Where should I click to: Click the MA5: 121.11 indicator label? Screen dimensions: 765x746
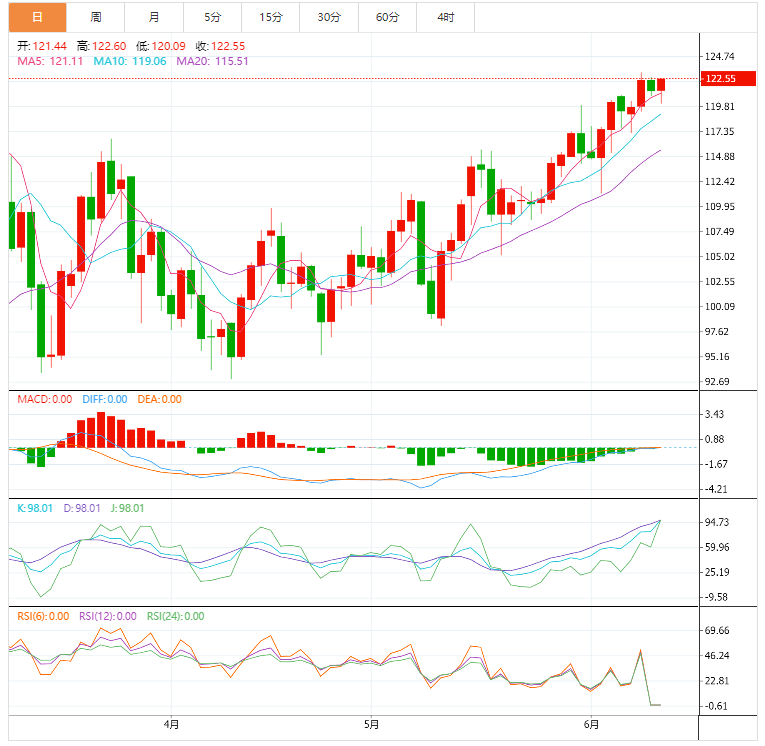point(51,61)
